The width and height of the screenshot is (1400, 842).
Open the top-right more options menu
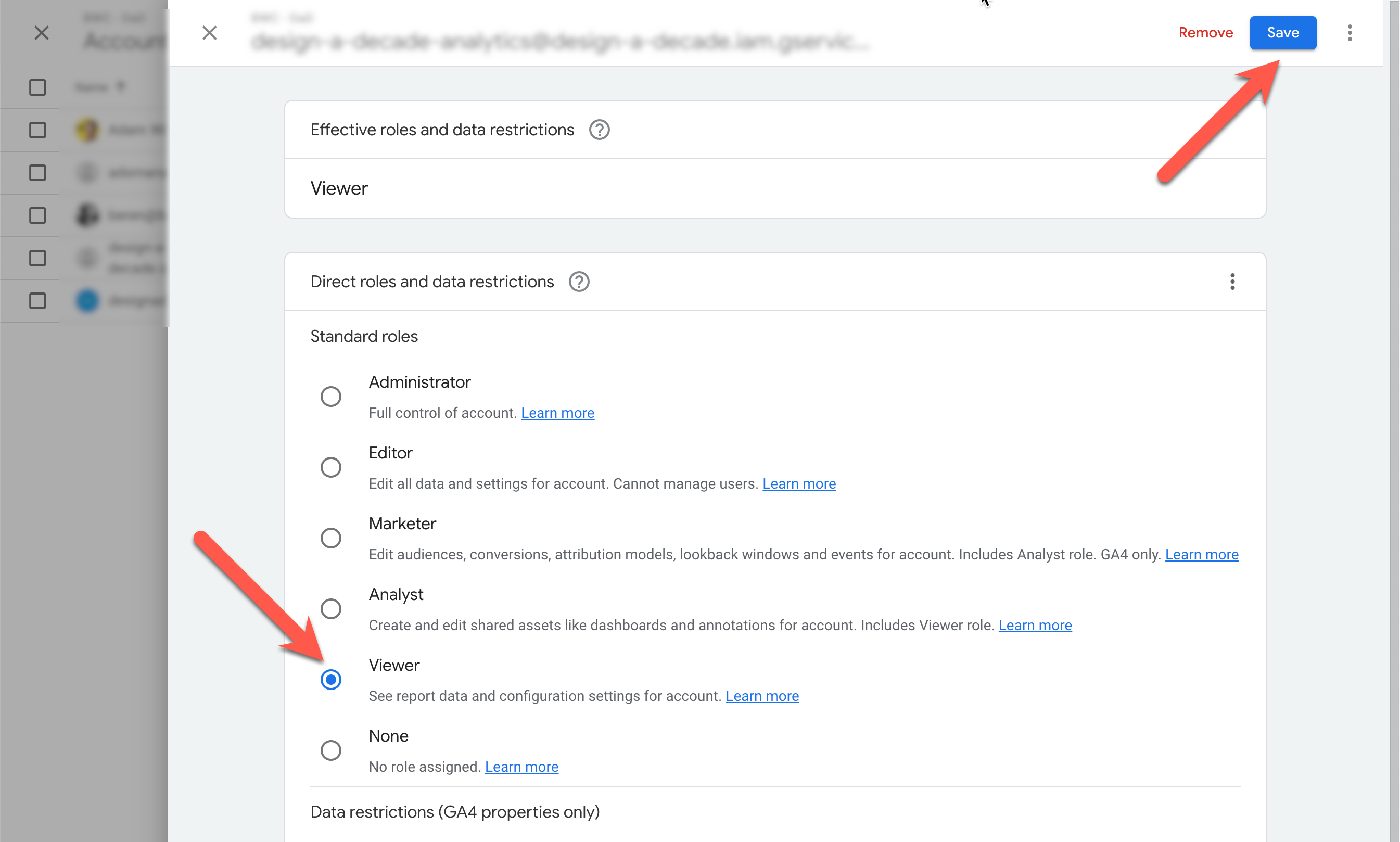coord(1350,33)
